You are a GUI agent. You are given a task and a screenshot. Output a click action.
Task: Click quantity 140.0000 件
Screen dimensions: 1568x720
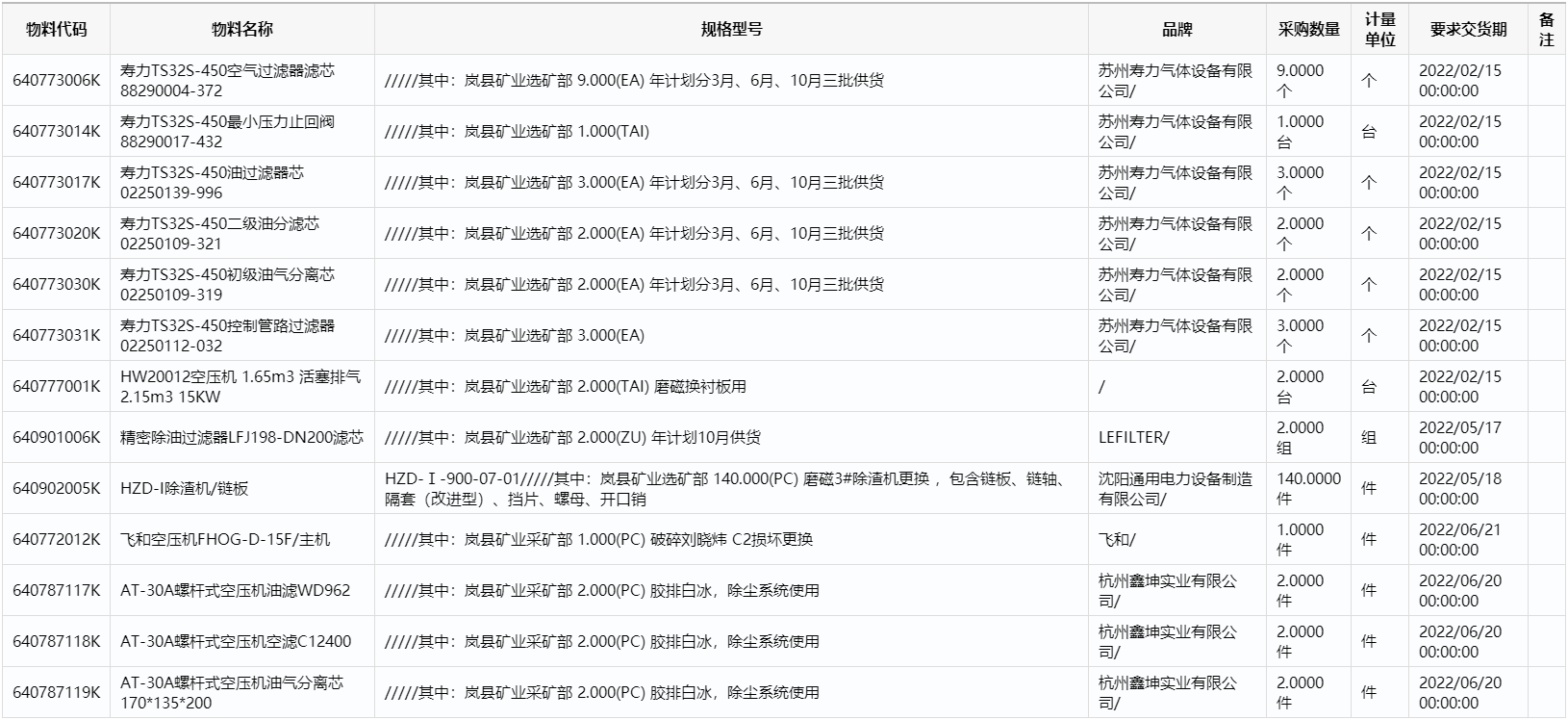[1308, 489]
